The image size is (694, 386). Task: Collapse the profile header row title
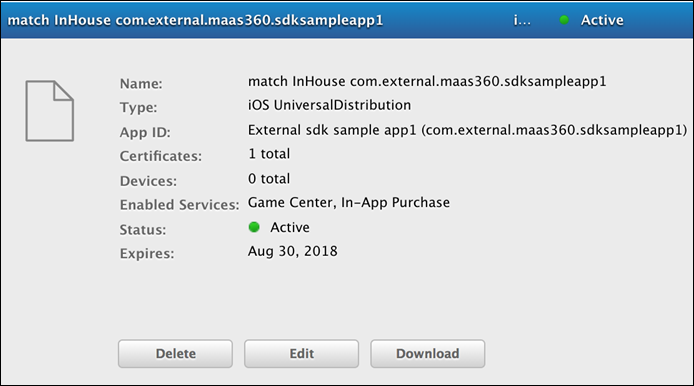(x=195, y=20)
